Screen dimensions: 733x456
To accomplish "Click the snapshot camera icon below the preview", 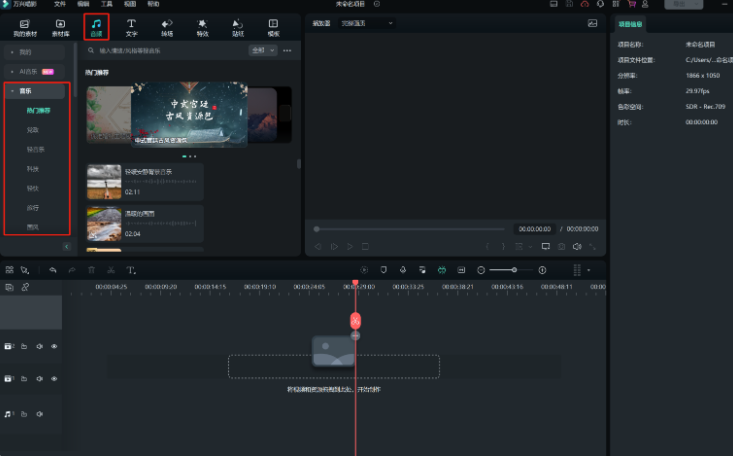I will coord(561,246).
